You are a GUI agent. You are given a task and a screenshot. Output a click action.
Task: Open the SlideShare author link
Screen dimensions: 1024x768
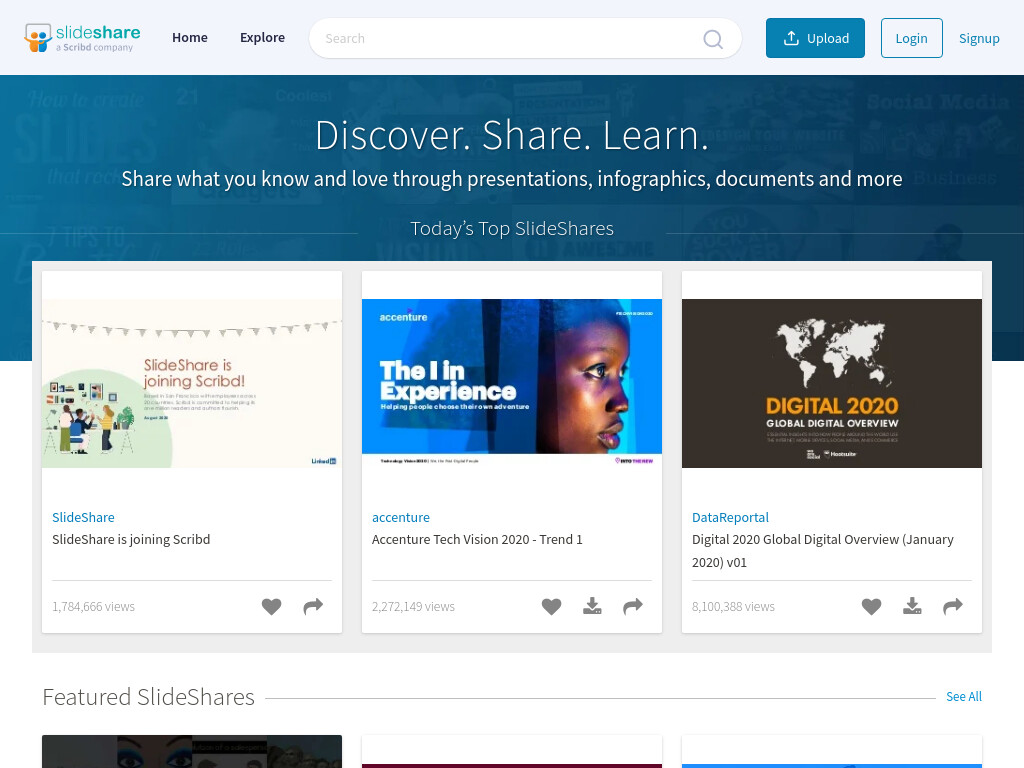84,517
